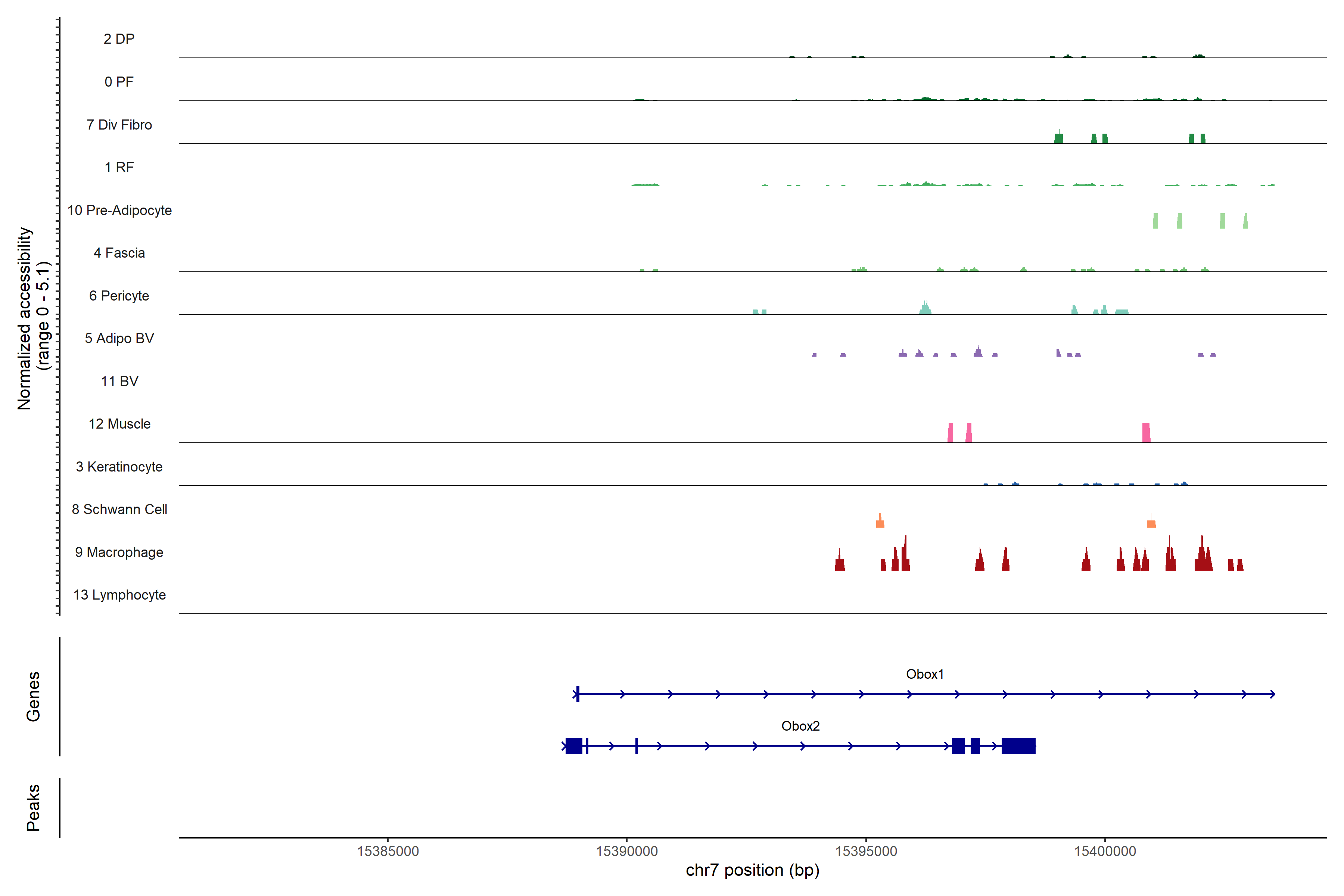Click the 9 Macrophage track label
1344x896 pixels.
click(119, 553)
